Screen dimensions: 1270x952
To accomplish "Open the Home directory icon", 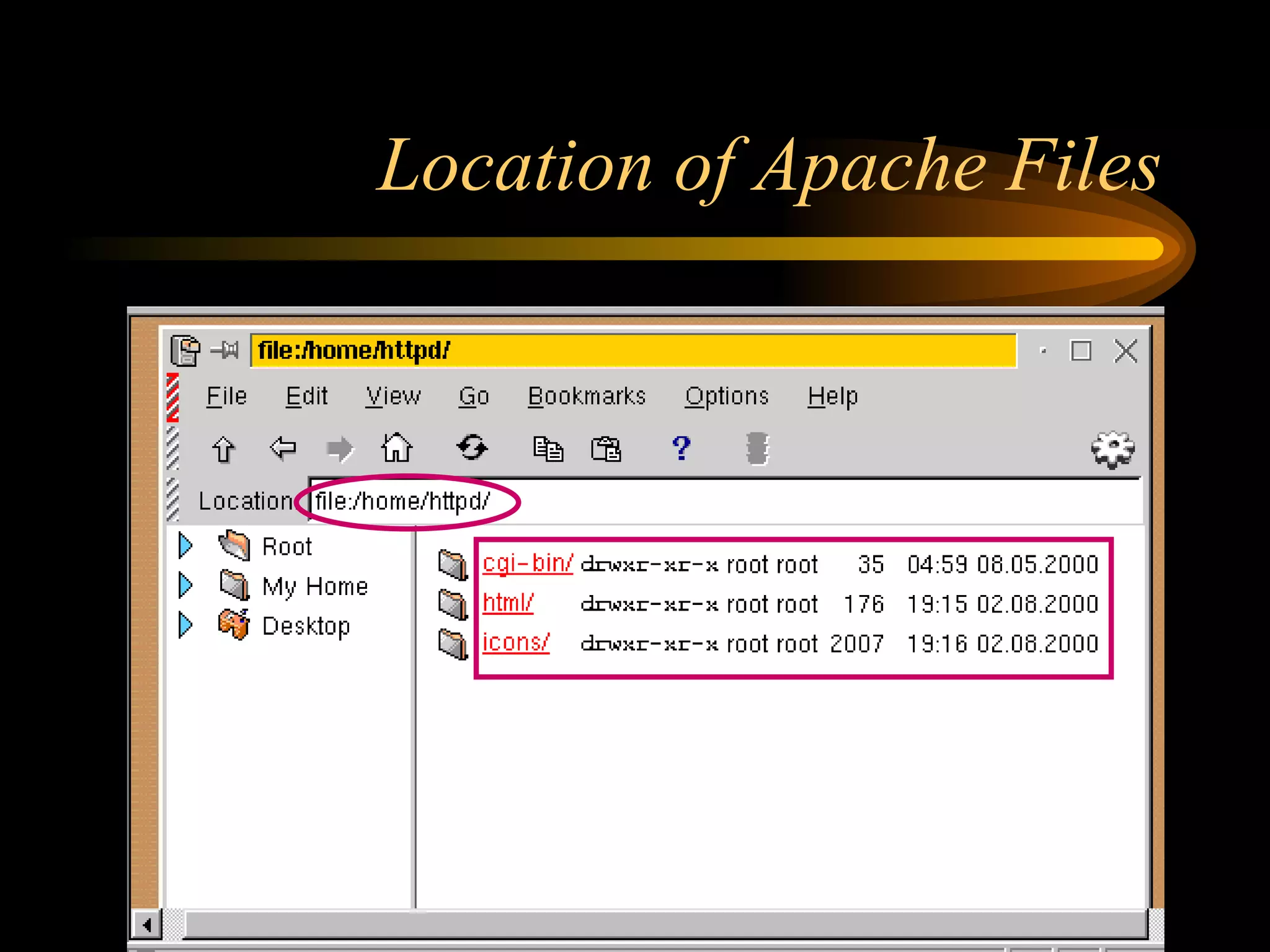I will [397, 447].
